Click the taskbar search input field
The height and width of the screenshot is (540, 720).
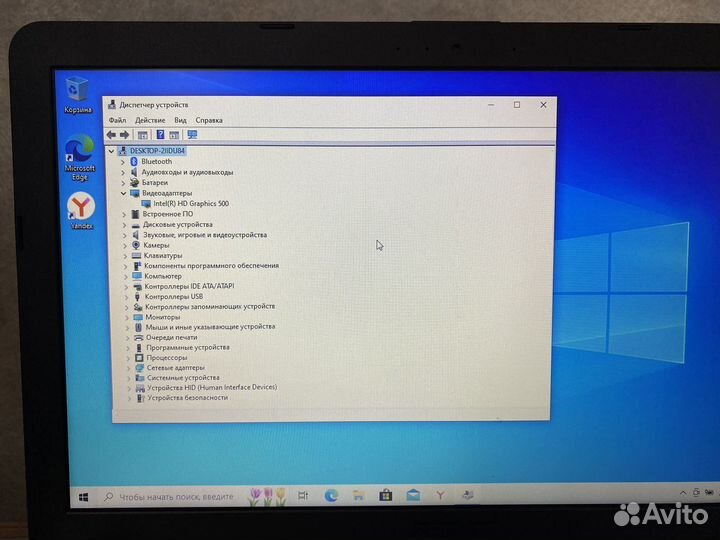tap(170, 496)
